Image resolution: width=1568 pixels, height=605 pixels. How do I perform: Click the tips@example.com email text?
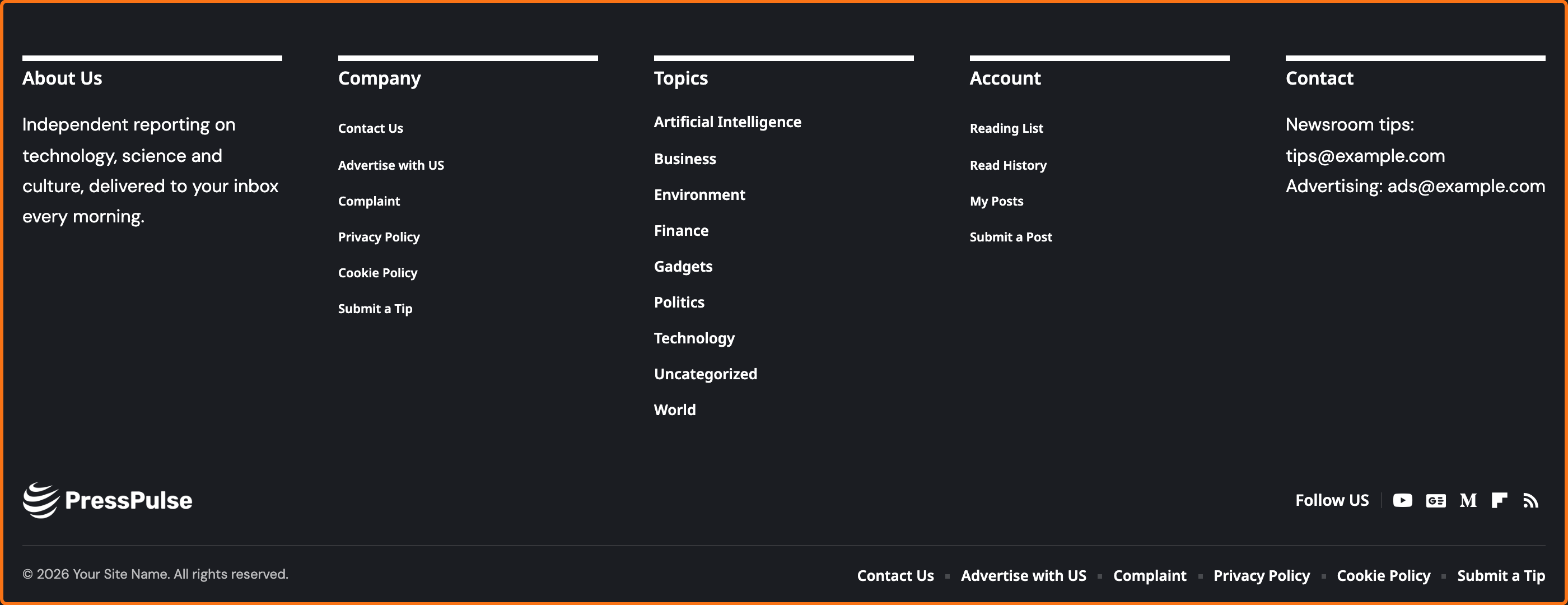(x=1365, y=156)
